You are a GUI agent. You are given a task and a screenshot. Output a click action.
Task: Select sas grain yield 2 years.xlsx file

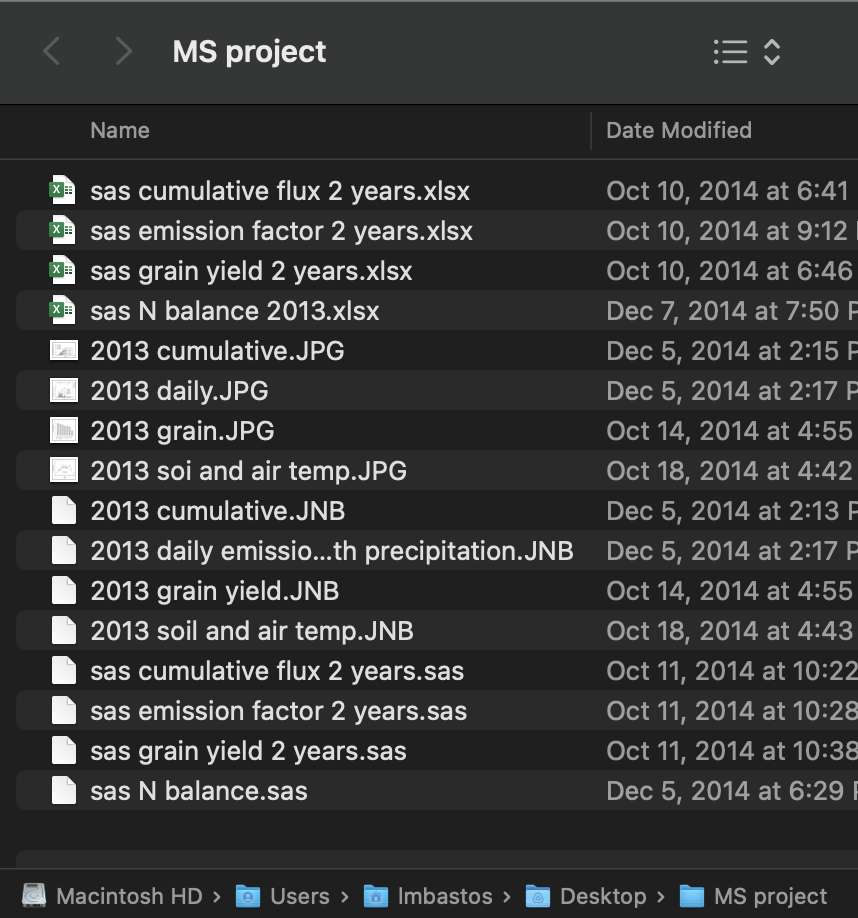pyautogui.click(x=250, y=271)
